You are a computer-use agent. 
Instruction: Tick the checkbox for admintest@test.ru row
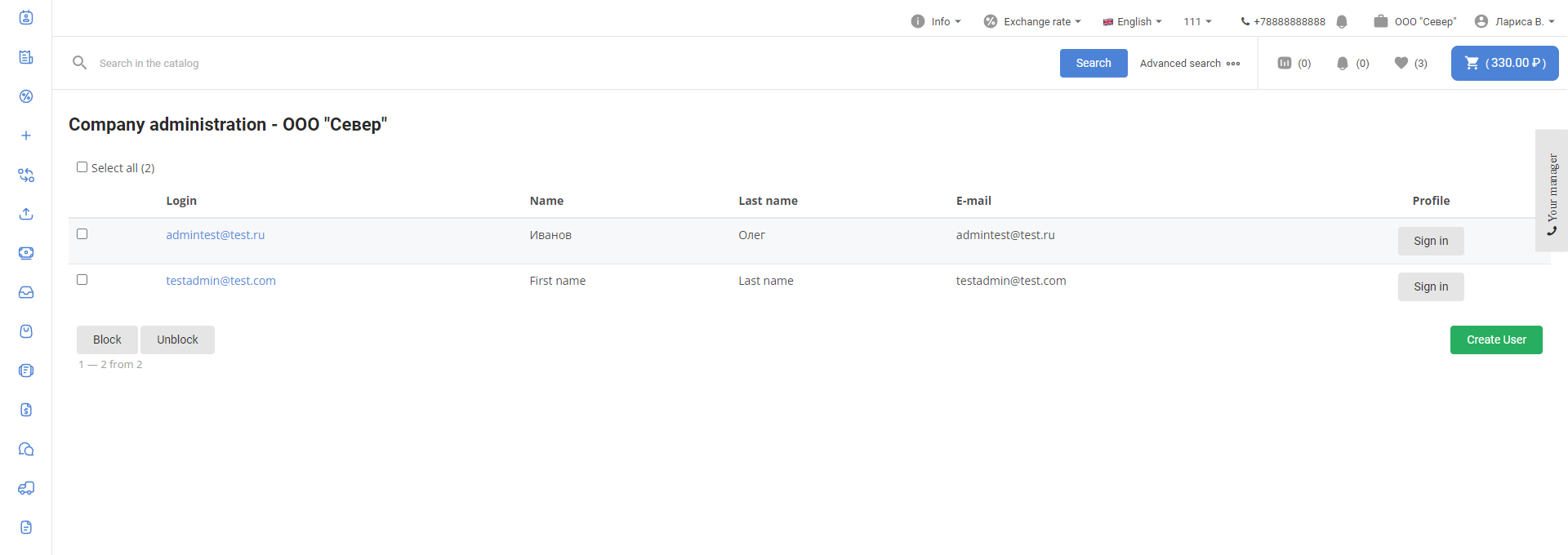[82, 234]
